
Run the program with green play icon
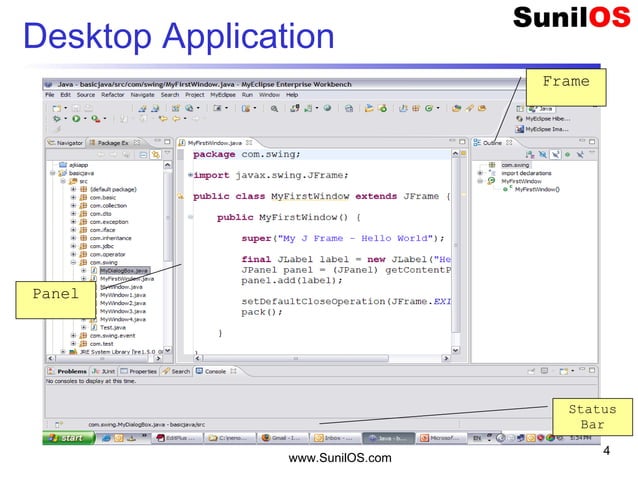(76, 119)
